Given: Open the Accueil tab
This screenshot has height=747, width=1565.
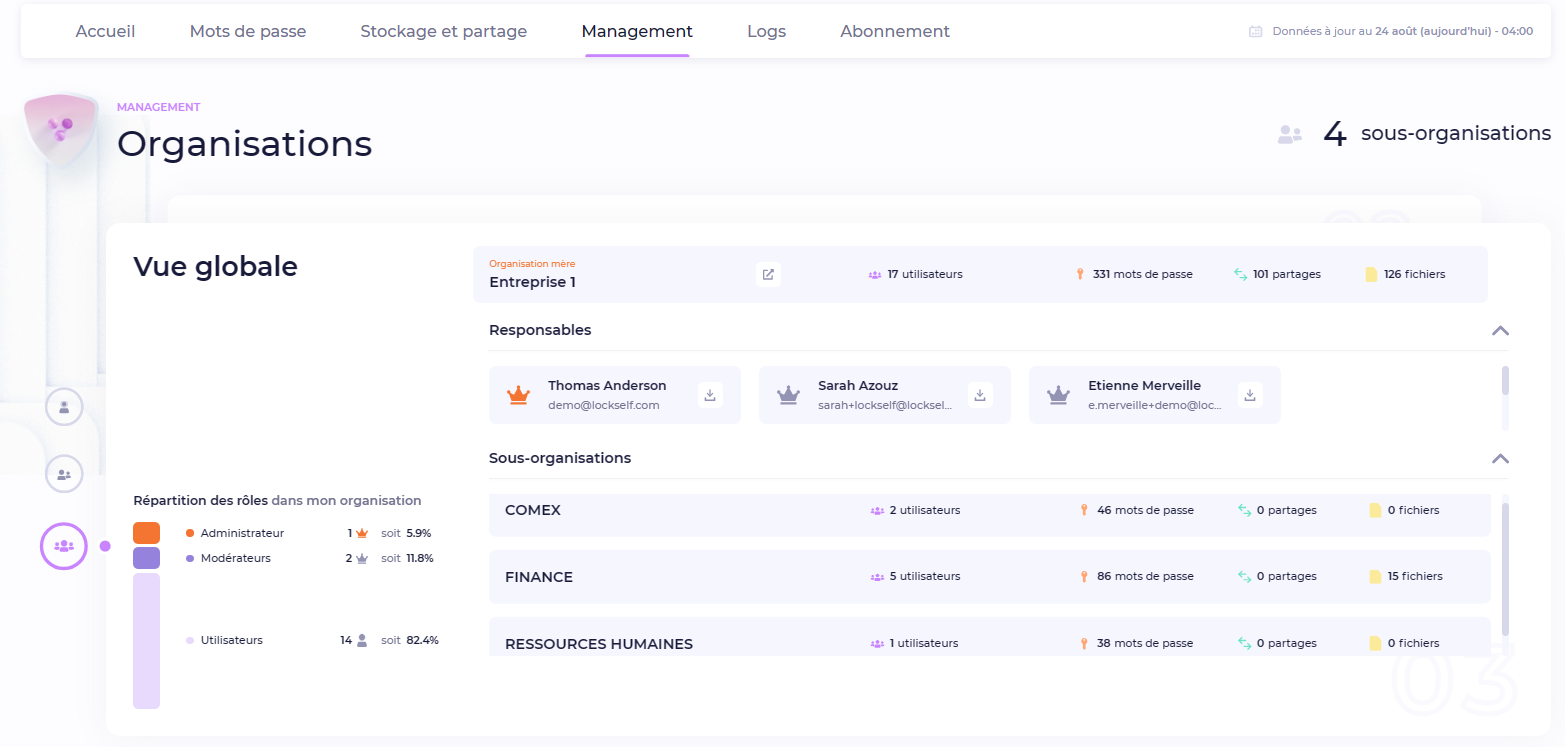Looking at the screenshot, I should tap(105, 31).
